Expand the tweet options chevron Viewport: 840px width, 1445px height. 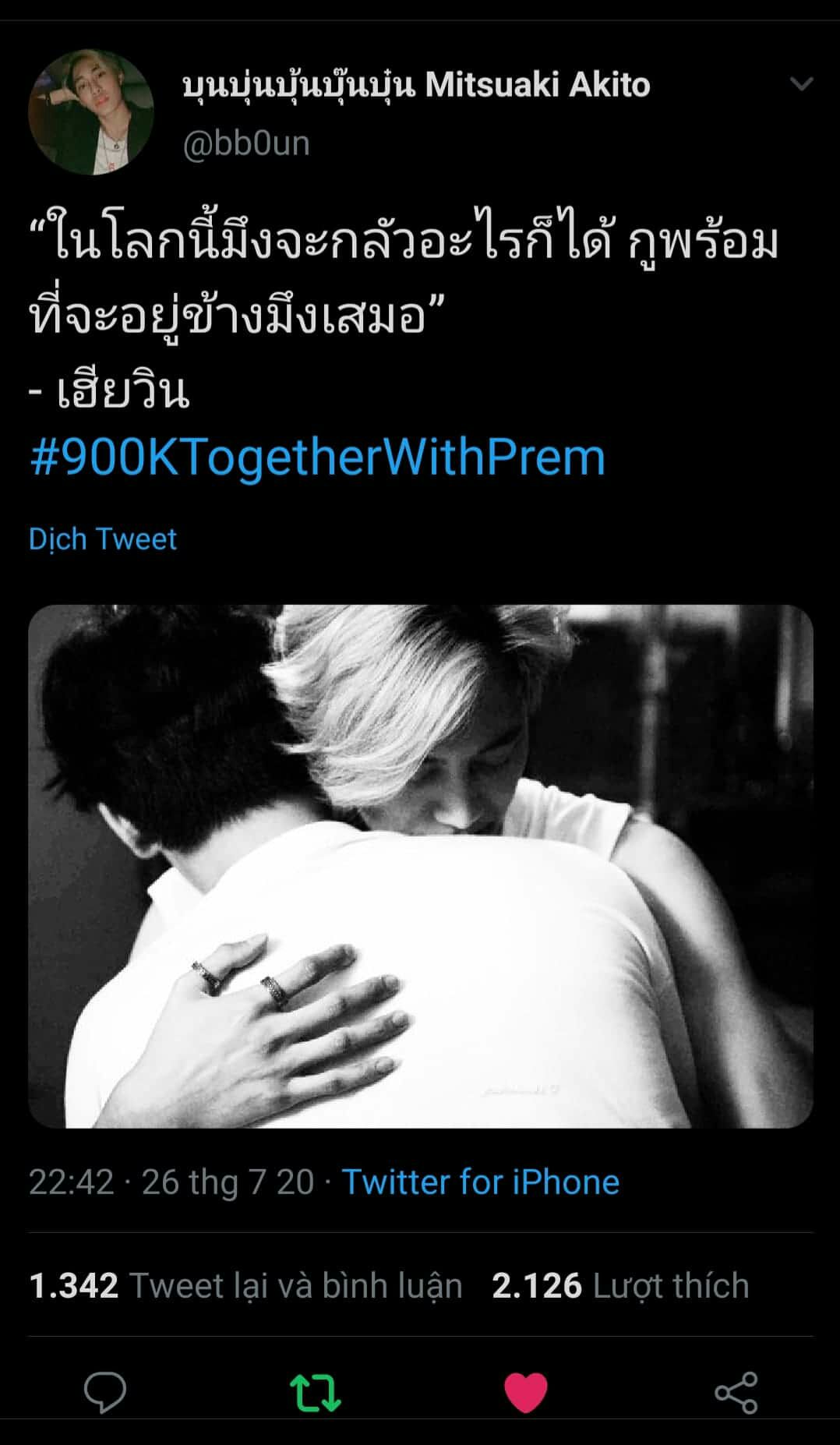coord(802,83)
